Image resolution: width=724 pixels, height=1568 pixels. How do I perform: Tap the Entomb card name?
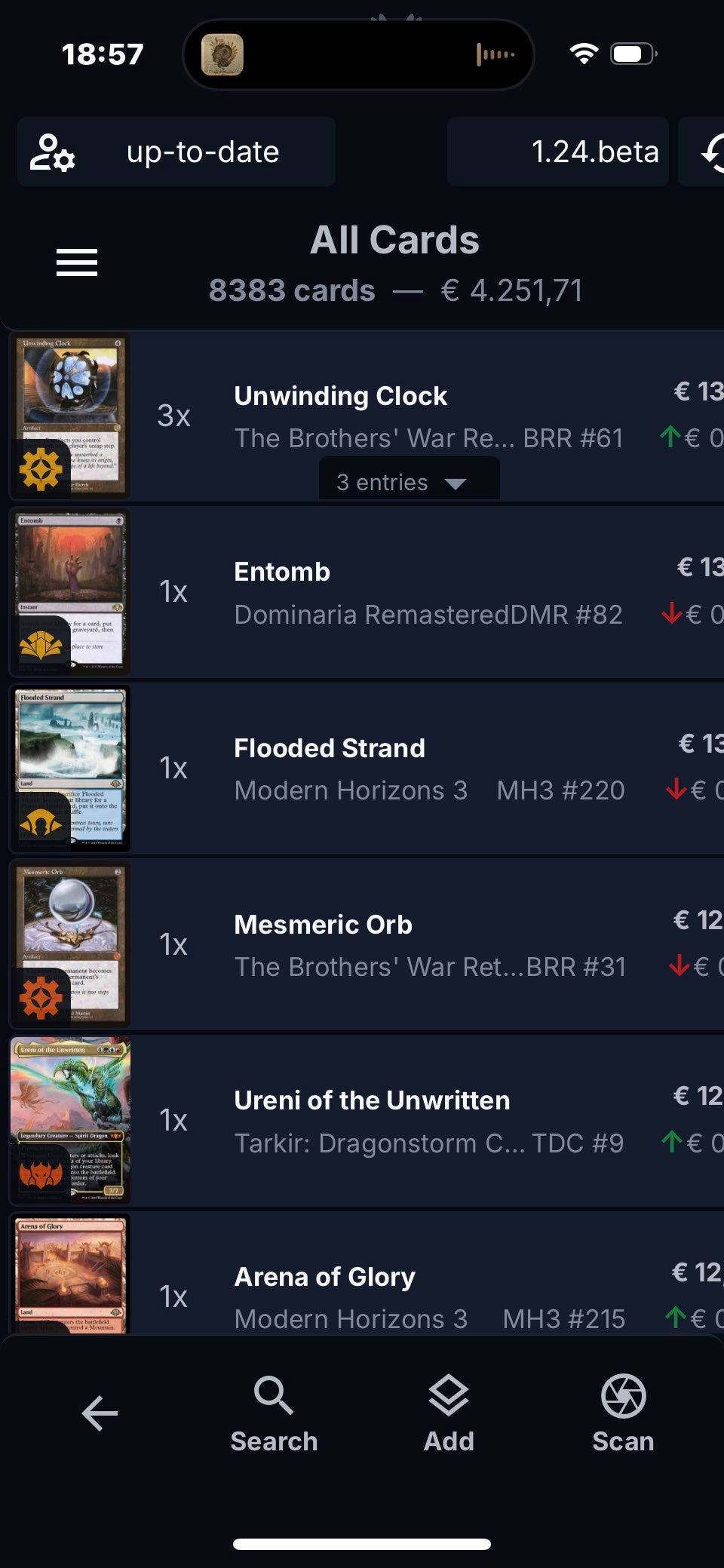(x=282, y=572)
